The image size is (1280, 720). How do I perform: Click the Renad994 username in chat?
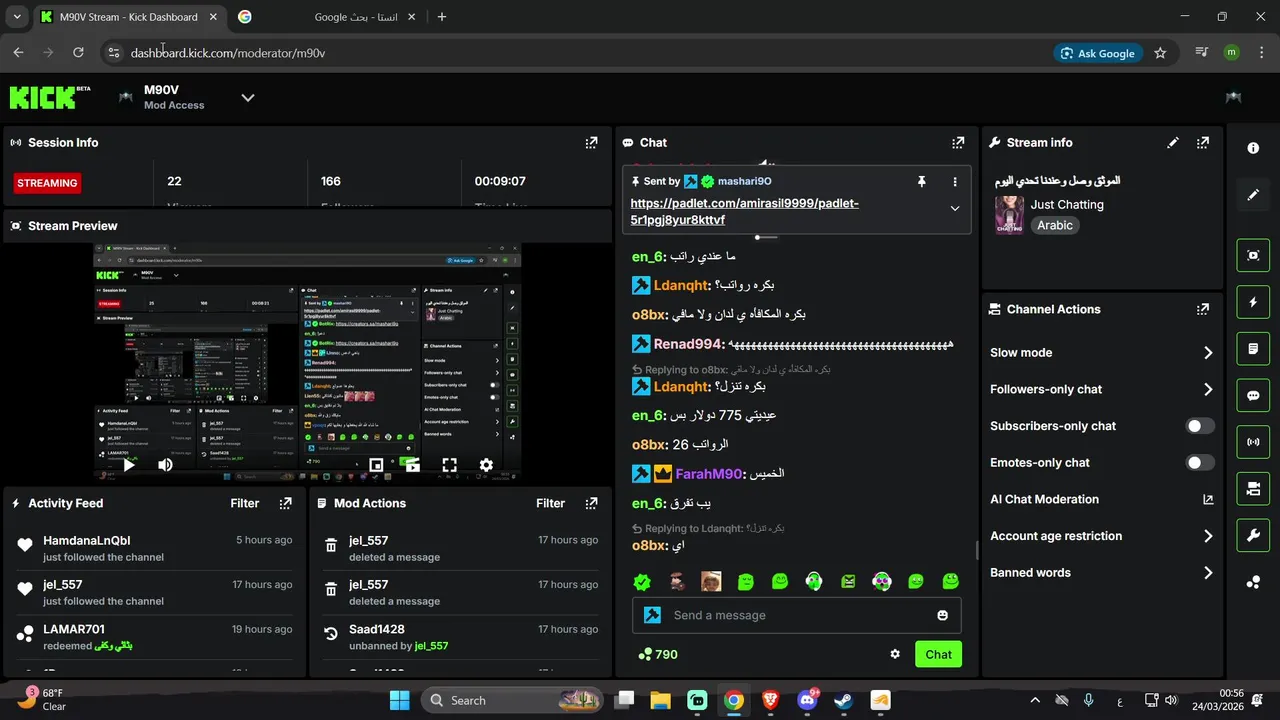pos(688,344)
